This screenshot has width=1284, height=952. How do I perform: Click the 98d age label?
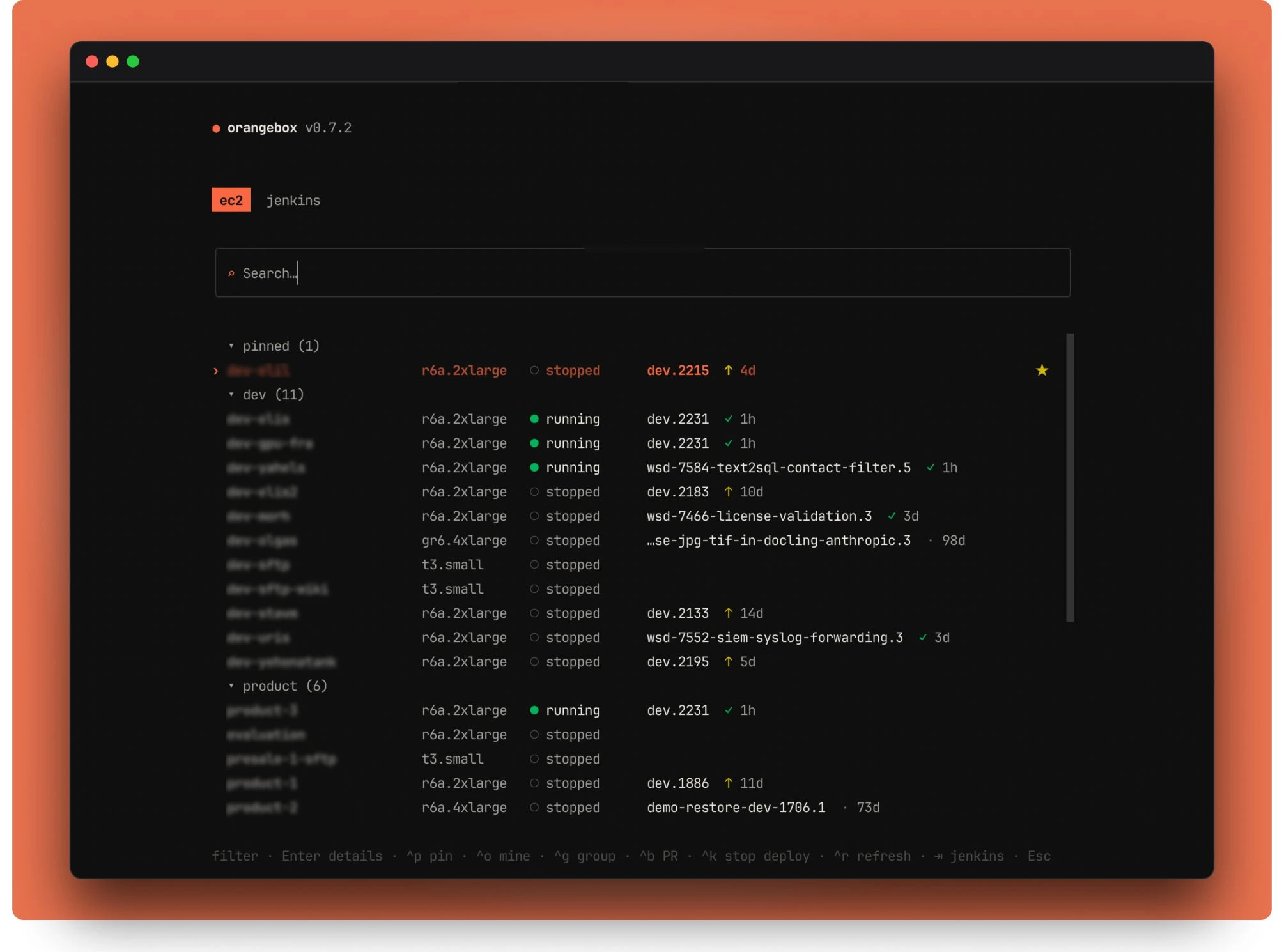click(954, 540)
